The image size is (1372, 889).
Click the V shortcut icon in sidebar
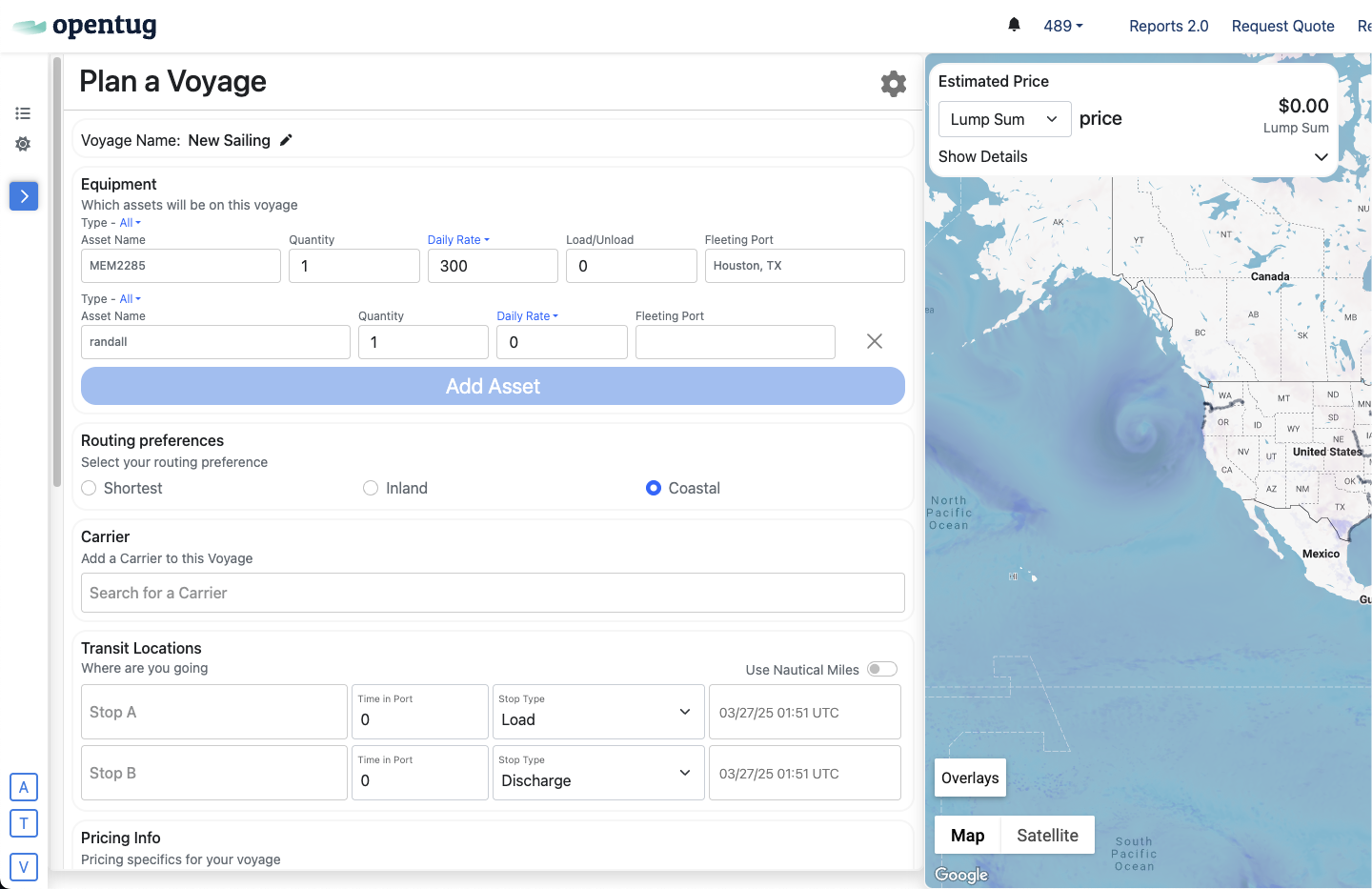24,867
